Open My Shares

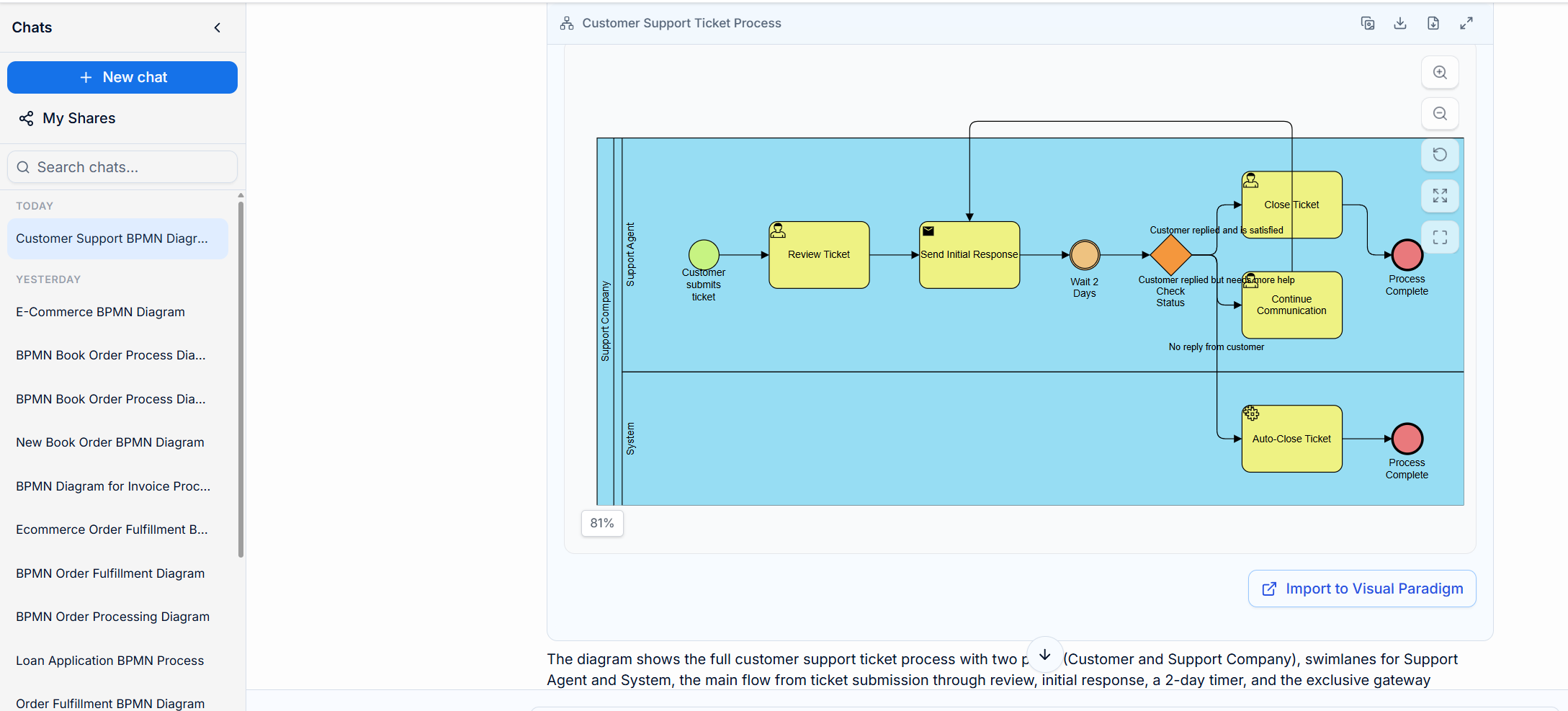tap(67, 118)
